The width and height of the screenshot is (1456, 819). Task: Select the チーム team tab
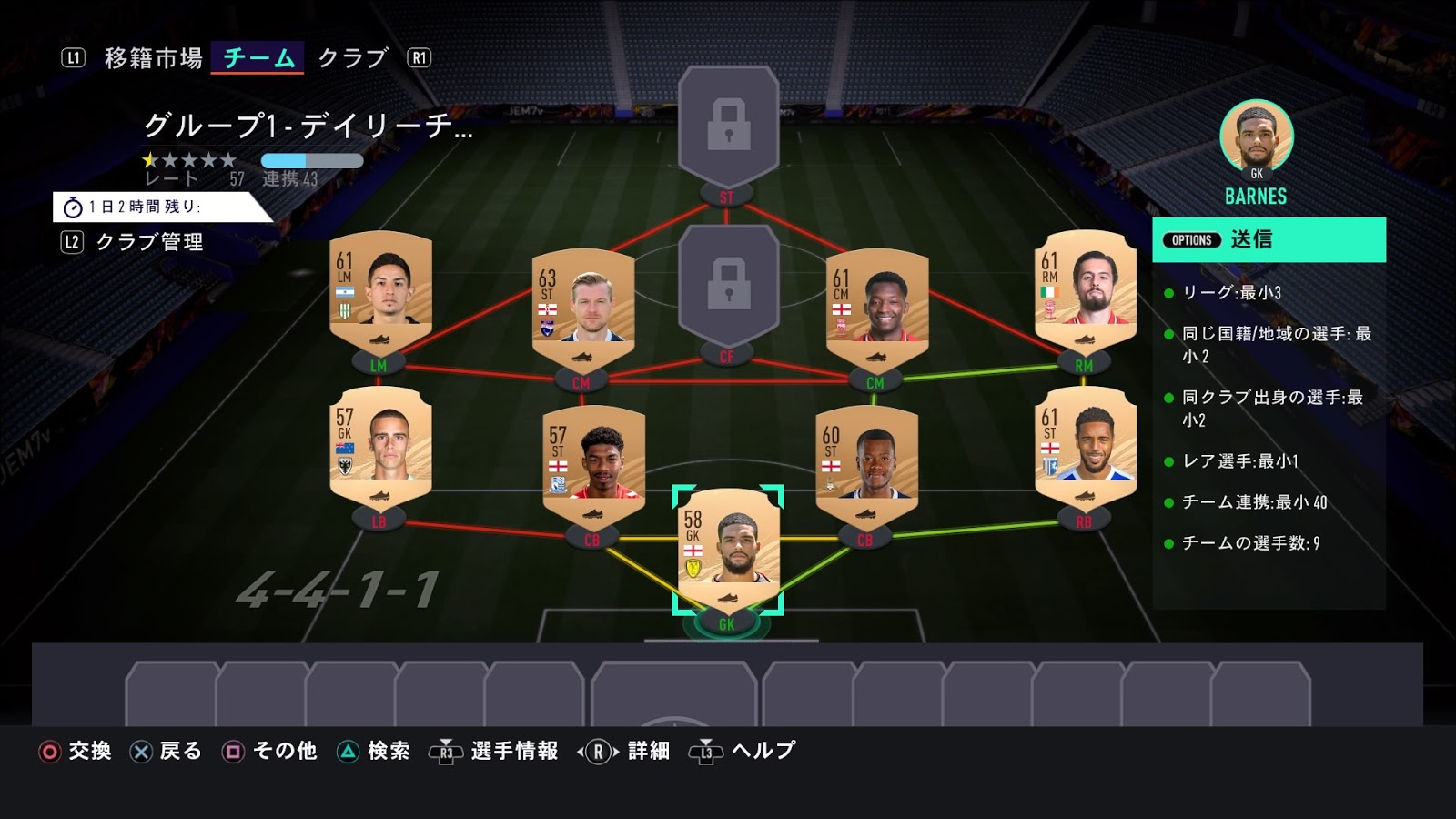coord(258,58)
